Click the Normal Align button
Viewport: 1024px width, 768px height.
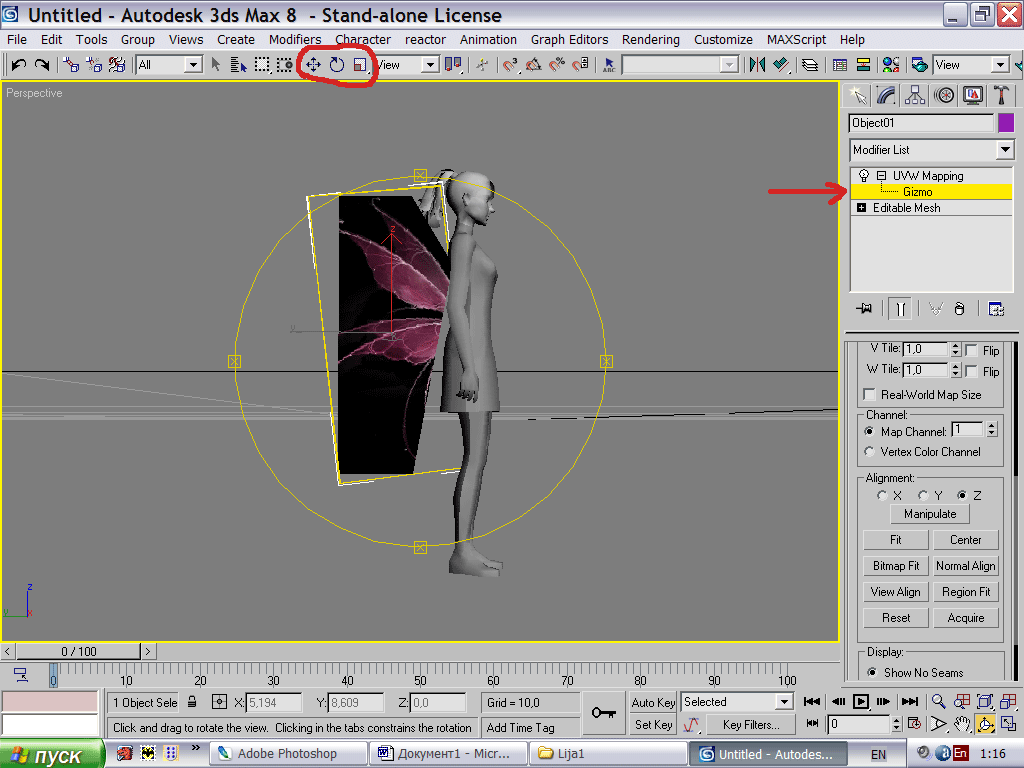tap(966, 566)
